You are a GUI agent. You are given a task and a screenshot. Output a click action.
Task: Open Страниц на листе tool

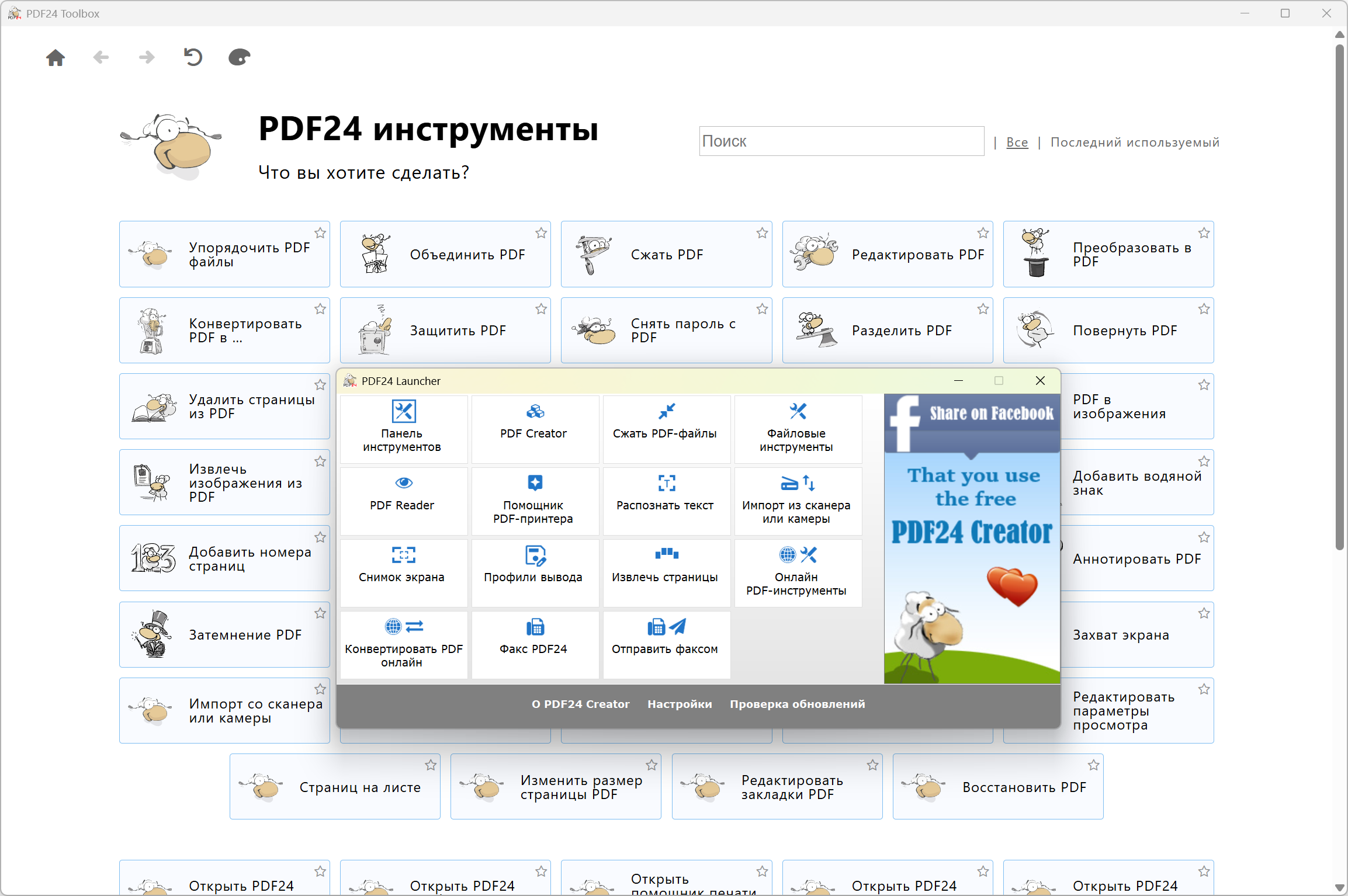pos(335,787)
